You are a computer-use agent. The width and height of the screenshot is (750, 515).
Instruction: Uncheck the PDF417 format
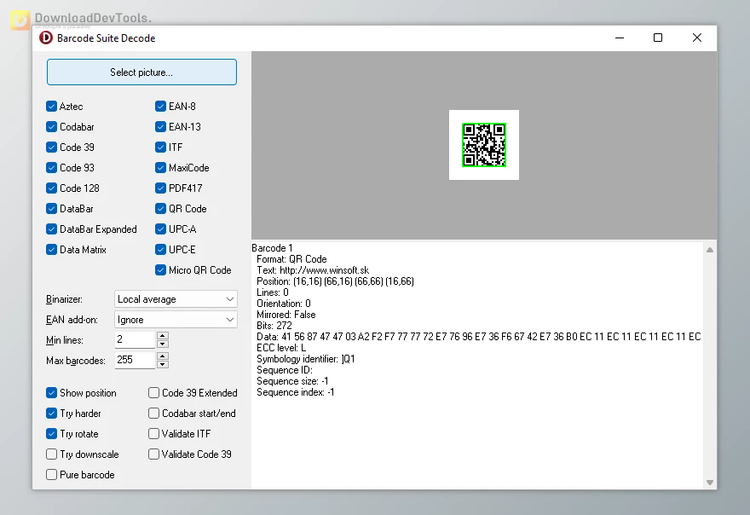(x=161, y=188)
